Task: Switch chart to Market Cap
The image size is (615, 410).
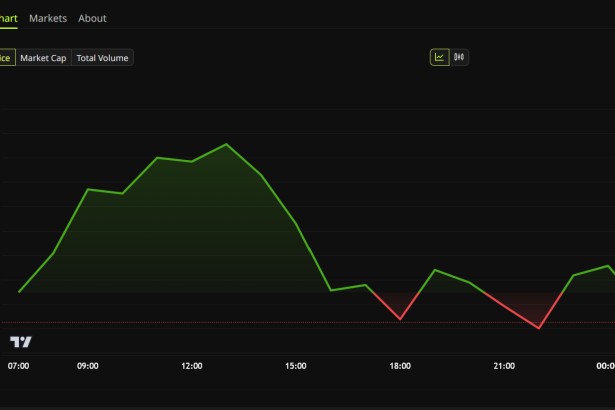Action: tap(43, 58)
